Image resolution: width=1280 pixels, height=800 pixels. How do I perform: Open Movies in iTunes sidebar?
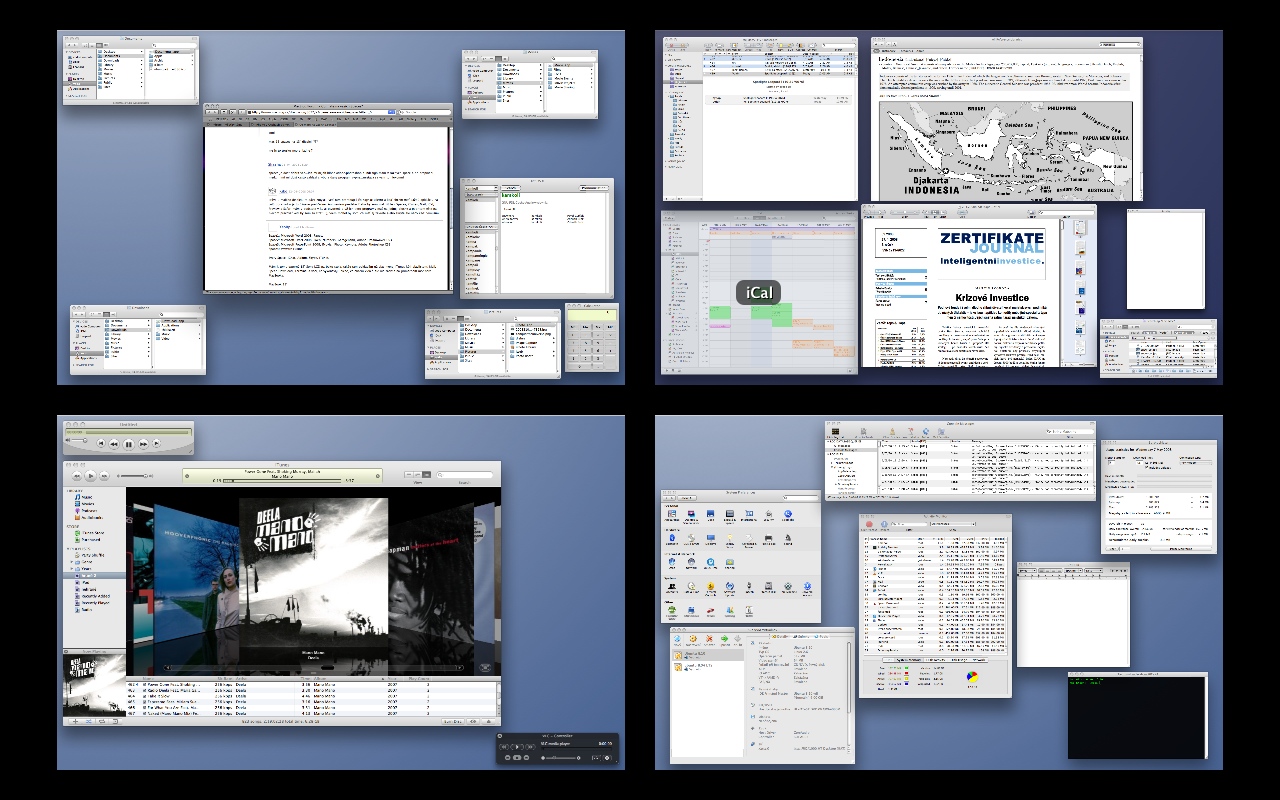pos(86,504)
